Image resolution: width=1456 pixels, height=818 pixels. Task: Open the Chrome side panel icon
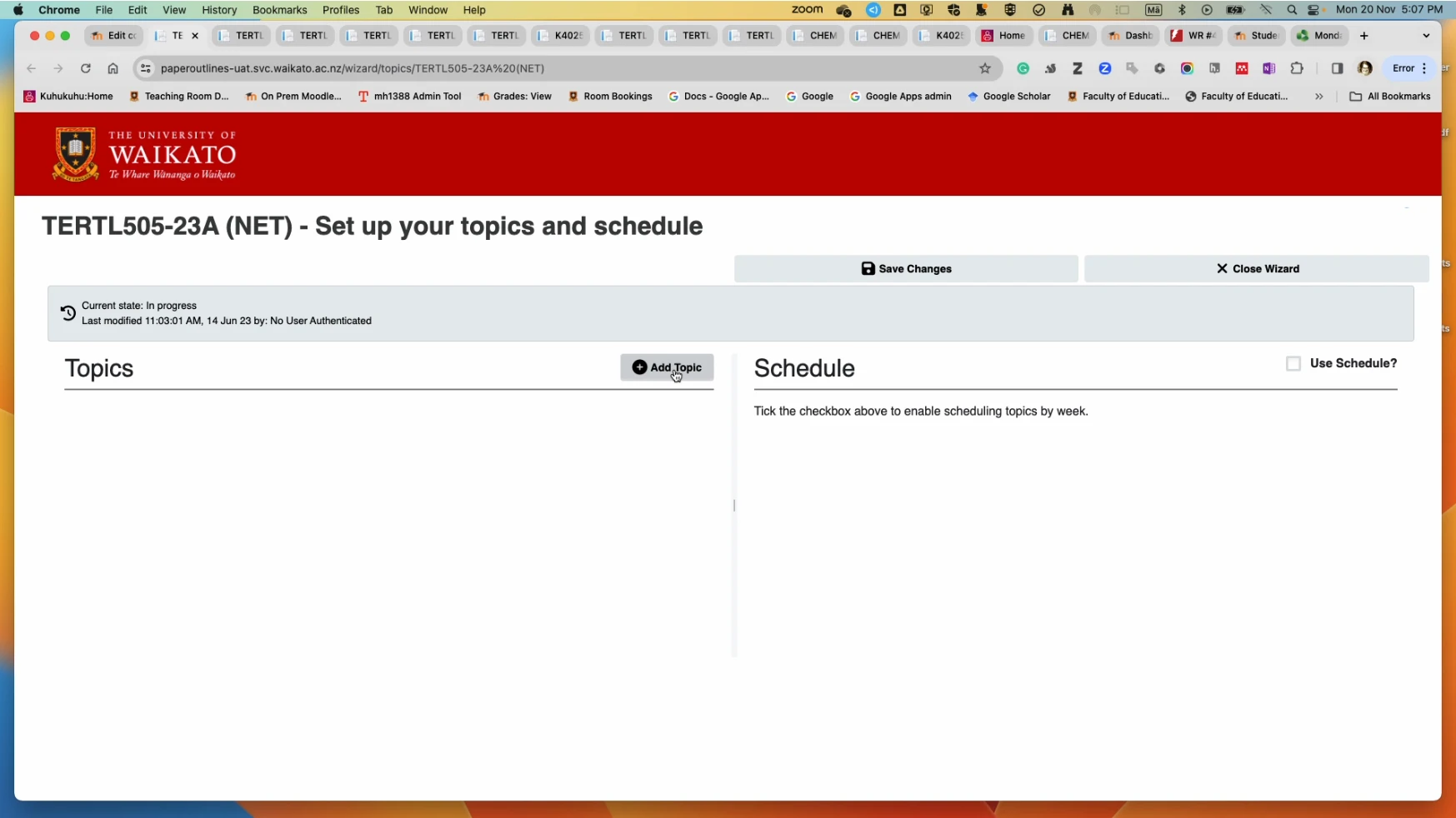[x=1337, y=68]
